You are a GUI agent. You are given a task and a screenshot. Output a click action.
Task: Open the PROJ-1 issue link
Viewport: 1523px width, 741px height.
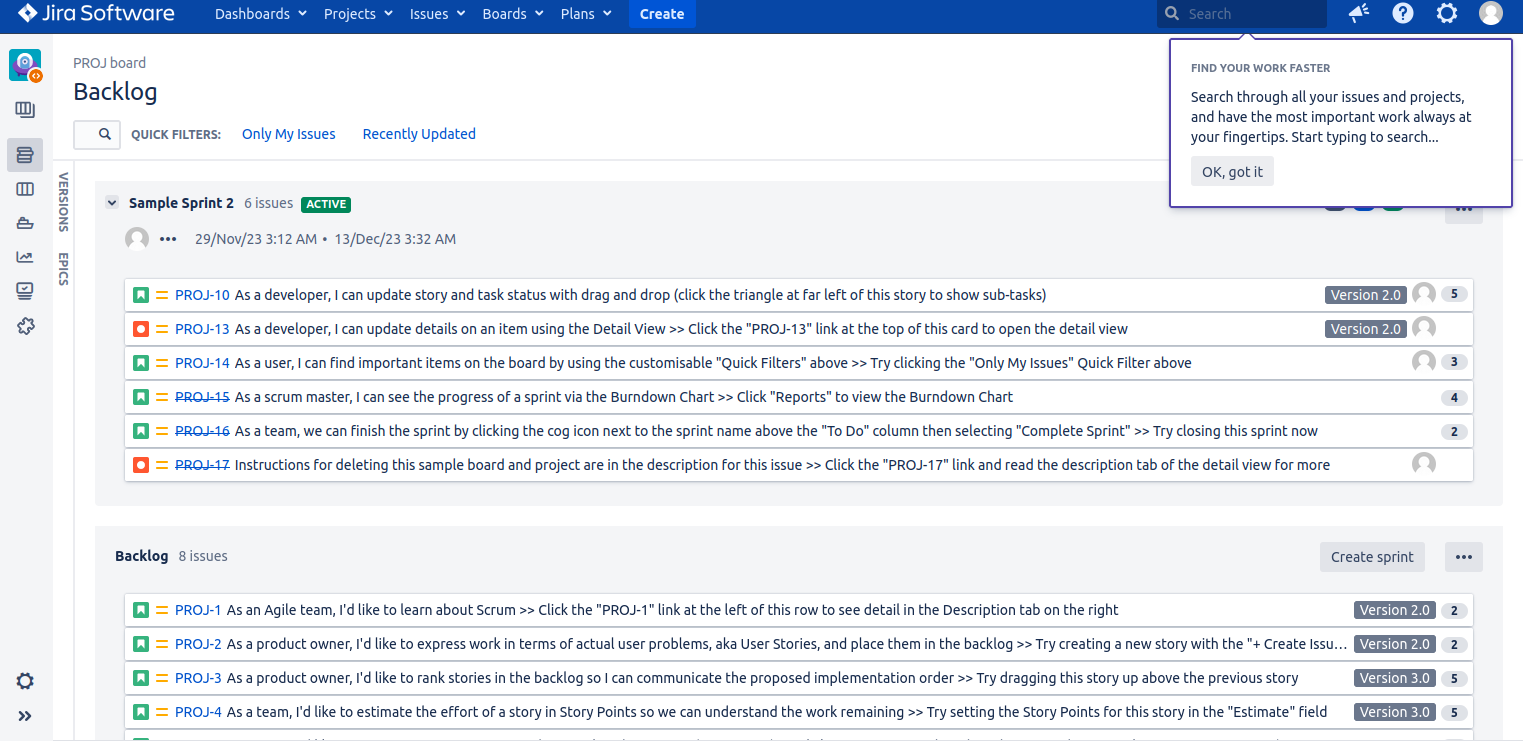[x=198, y=610]
